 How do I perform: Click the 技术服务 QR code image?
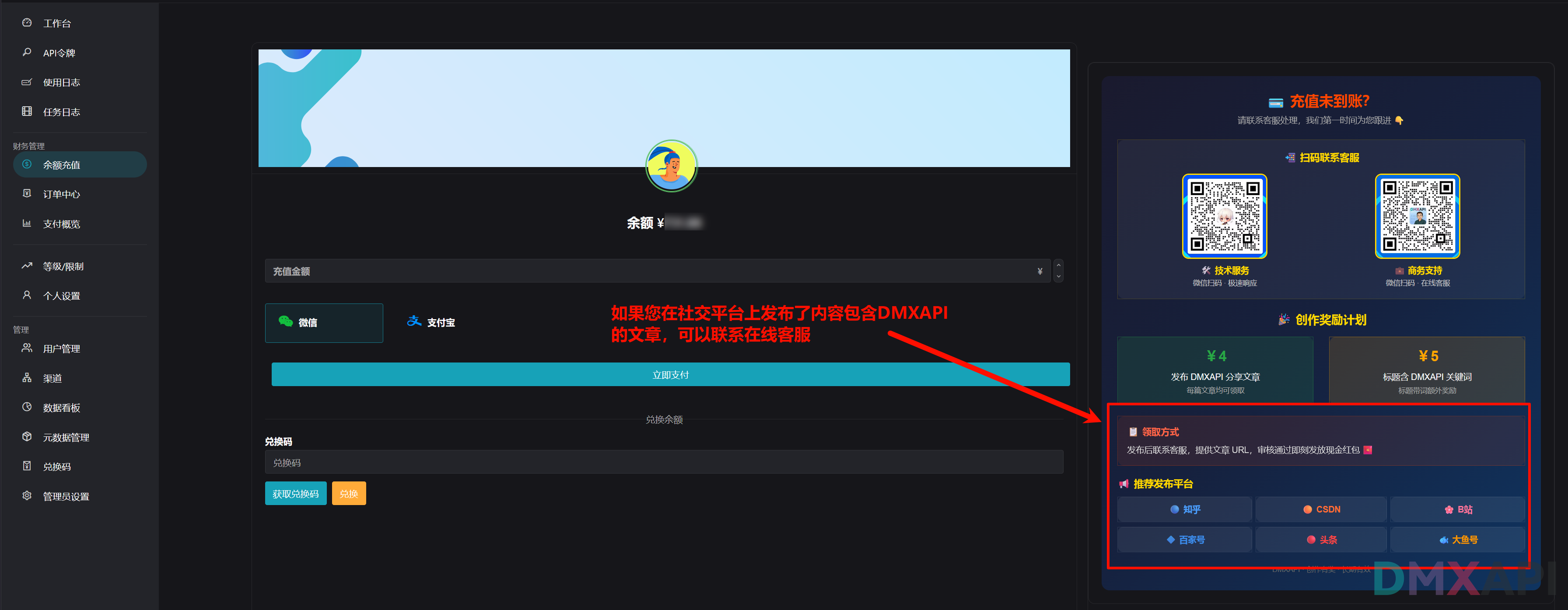pyautogui.click(x=1224, y=216)
